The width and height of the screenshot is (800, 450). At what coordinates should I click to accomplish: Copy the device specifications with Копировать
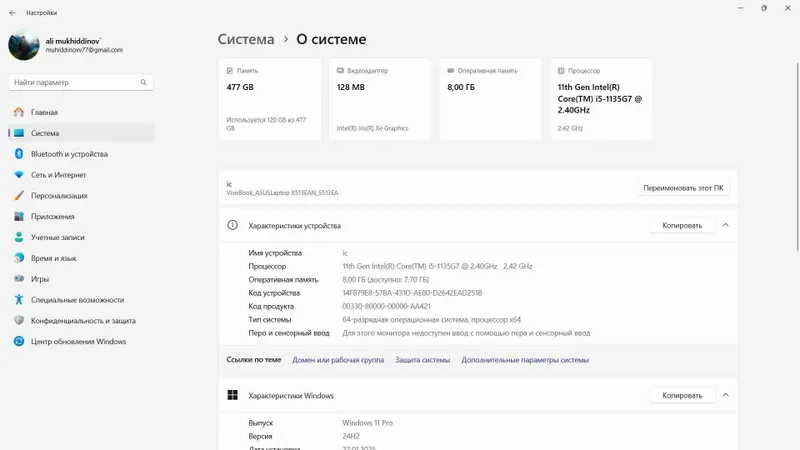tap(682, 225)
